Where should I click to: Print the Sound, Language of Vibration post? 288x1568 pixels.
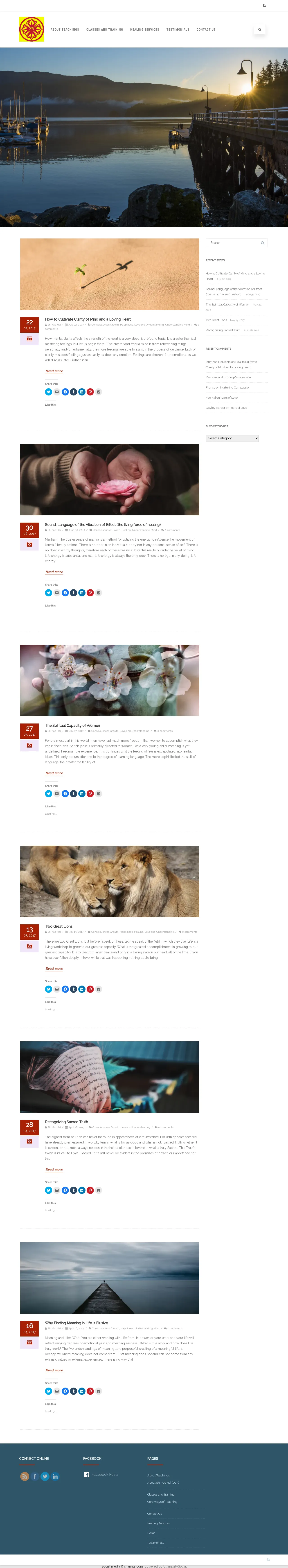pyautogui.click(x=99, y=593)
